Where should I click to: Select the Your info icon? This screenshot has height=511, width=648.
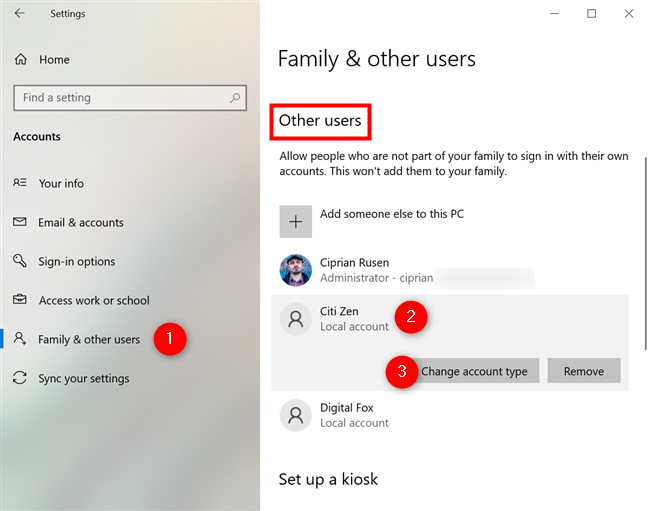point(20,183)
